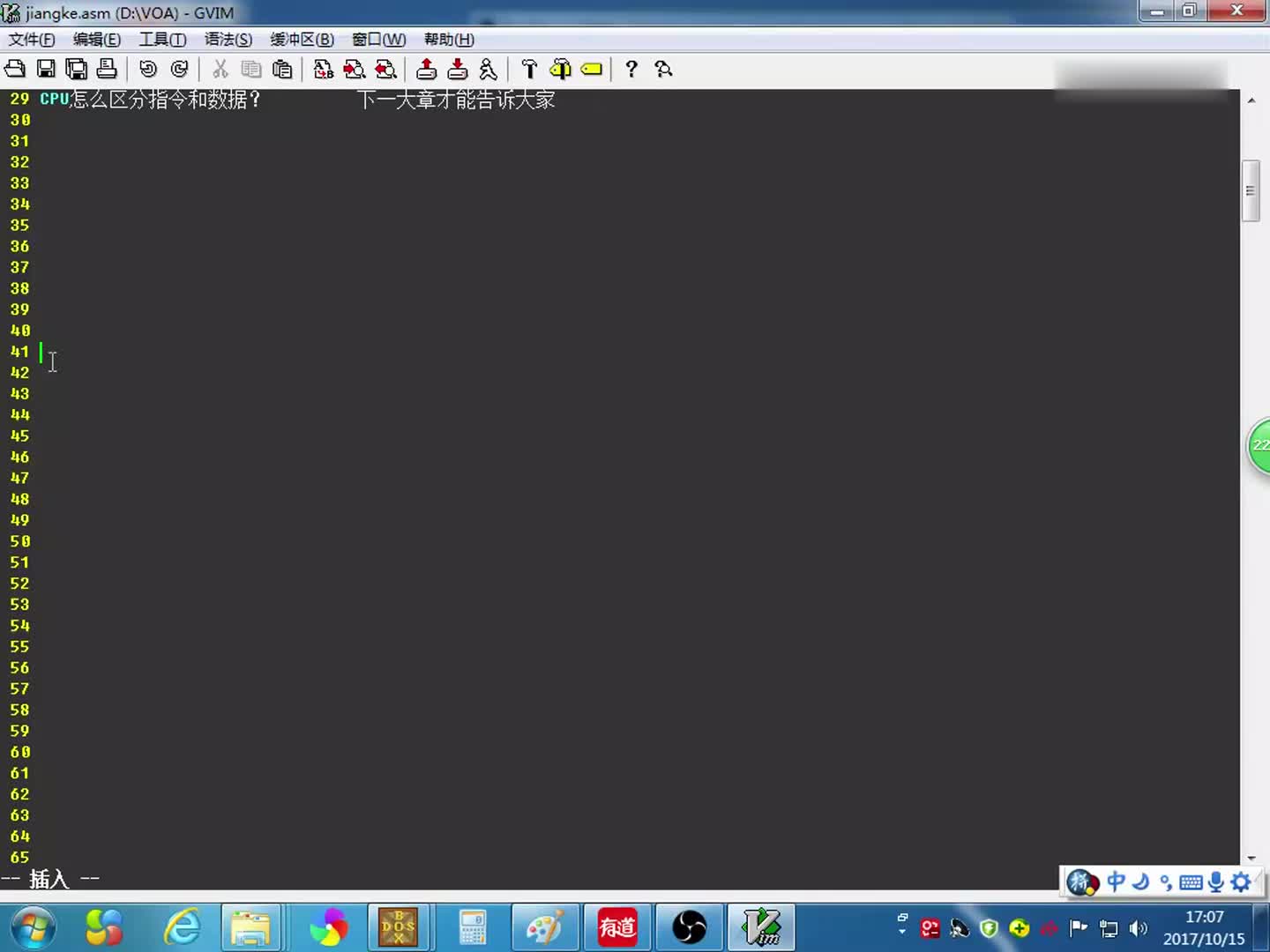Image resolution: width=1270 pixels, height=952 pixels.
Task: Open network status tray icon
Action: point(1109,928)
